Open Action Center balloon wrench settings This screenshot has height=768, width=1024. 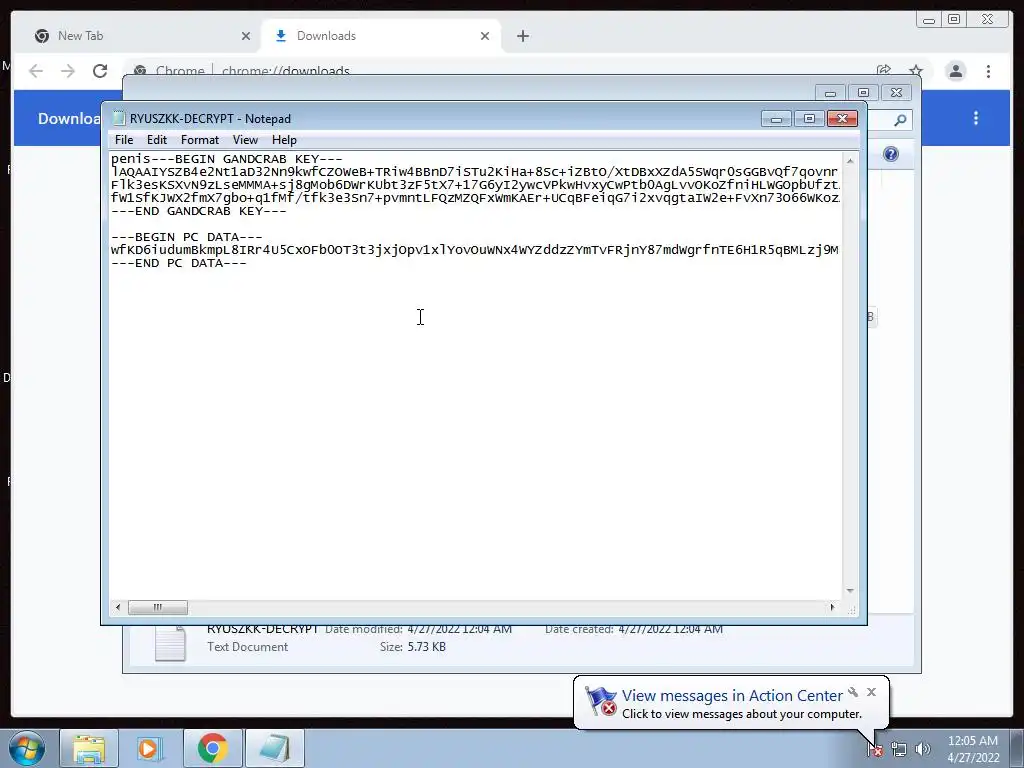tap(853, 692)
